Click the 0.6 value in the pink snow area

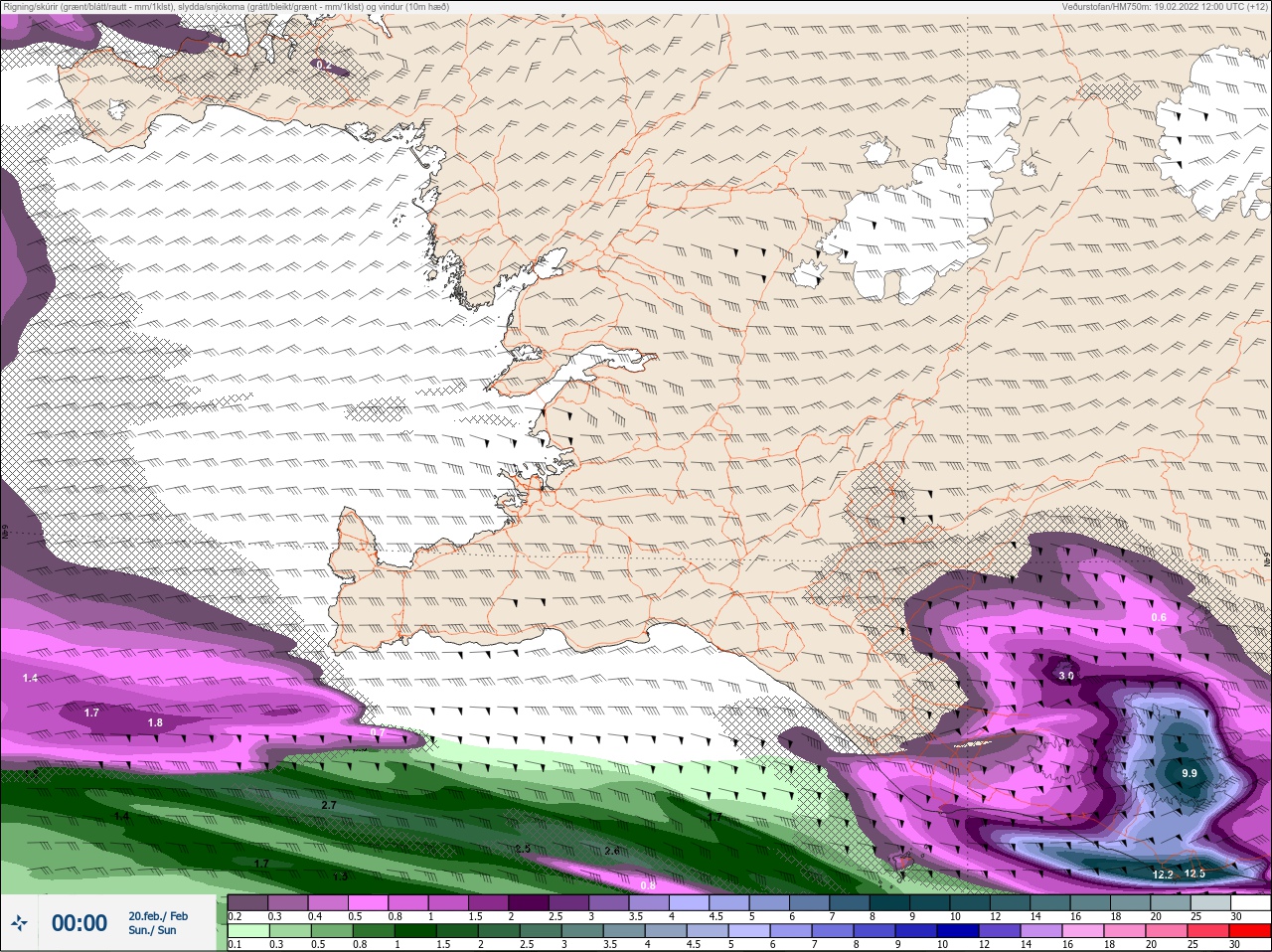pyautogui.click(x=1159, y=617)
